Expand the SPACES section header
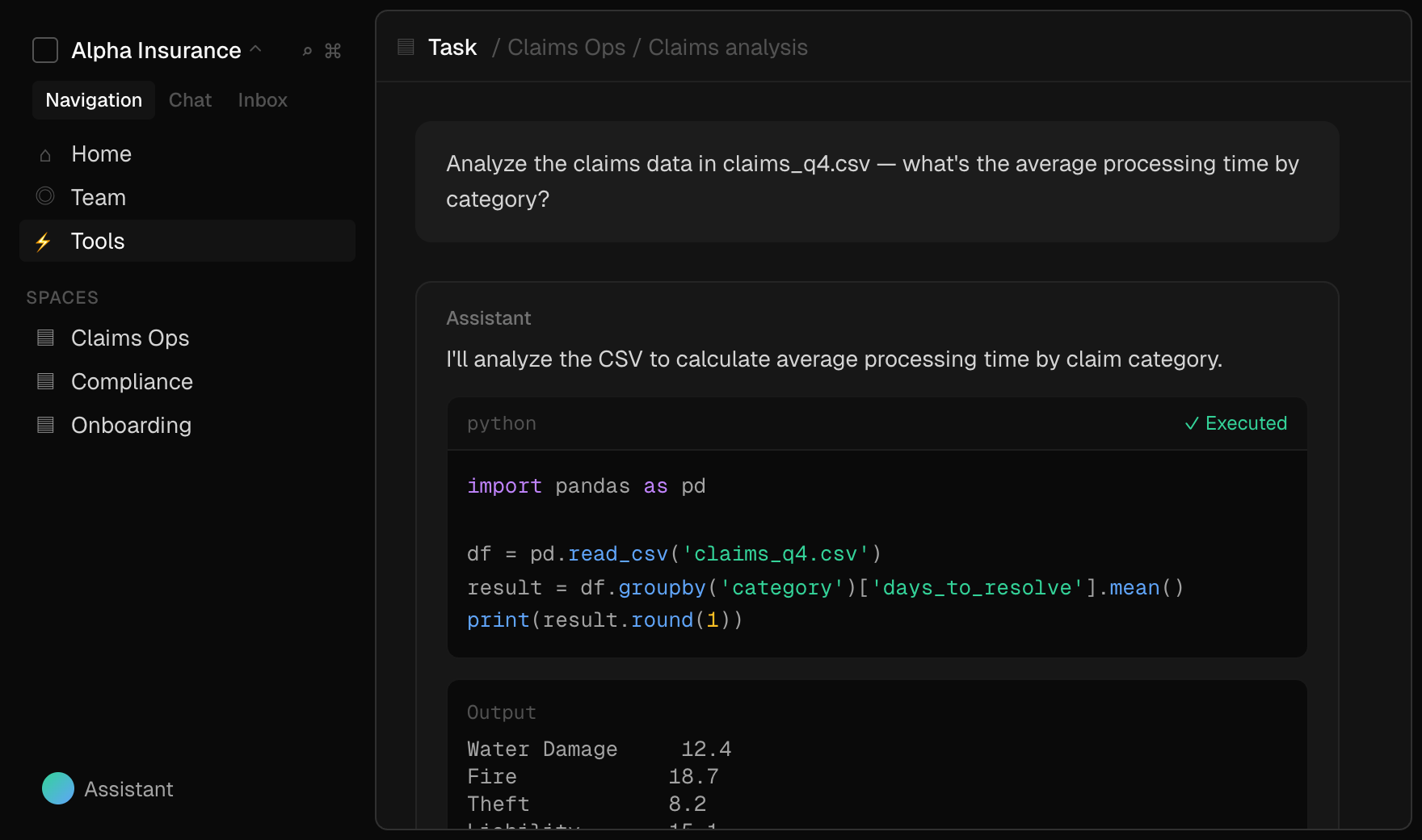Image resolution: width=1422 pixels, height=840 pixels. (x=62, y=297)
